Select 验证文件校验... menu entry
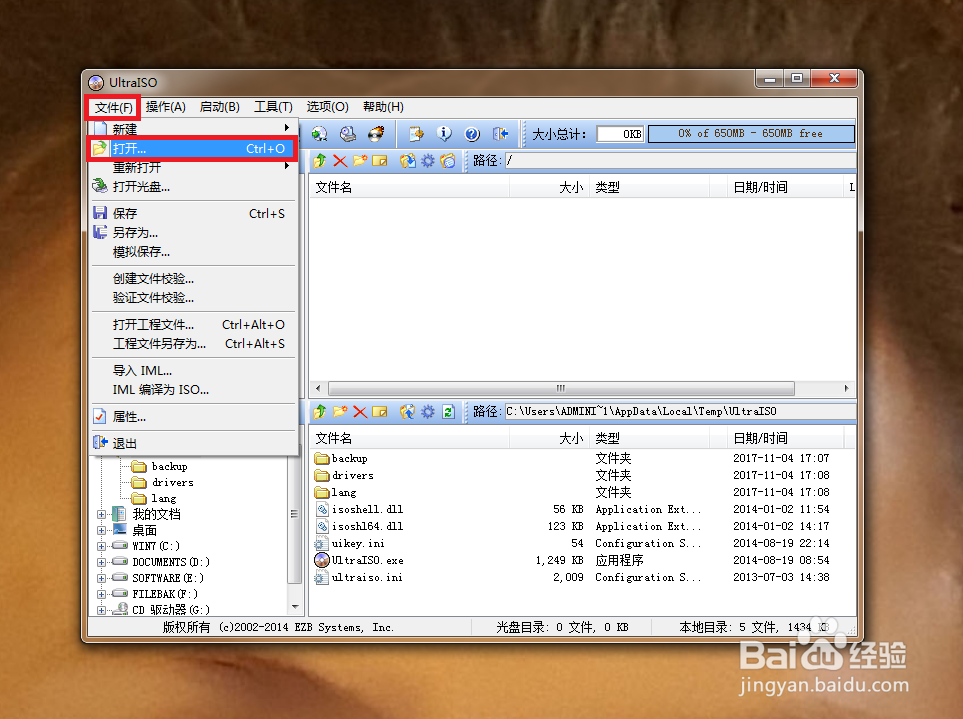Image resolution: width=963 pixels, height=719 pixels. [x=192, y=298]
